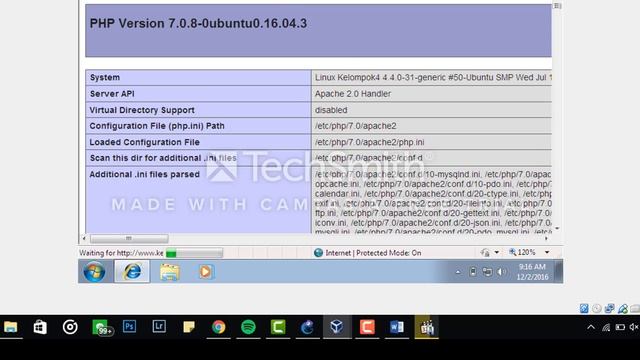640x360 pixels.
Task: Switch to the yellow highlighted app after Word
Action: [427, 327]
